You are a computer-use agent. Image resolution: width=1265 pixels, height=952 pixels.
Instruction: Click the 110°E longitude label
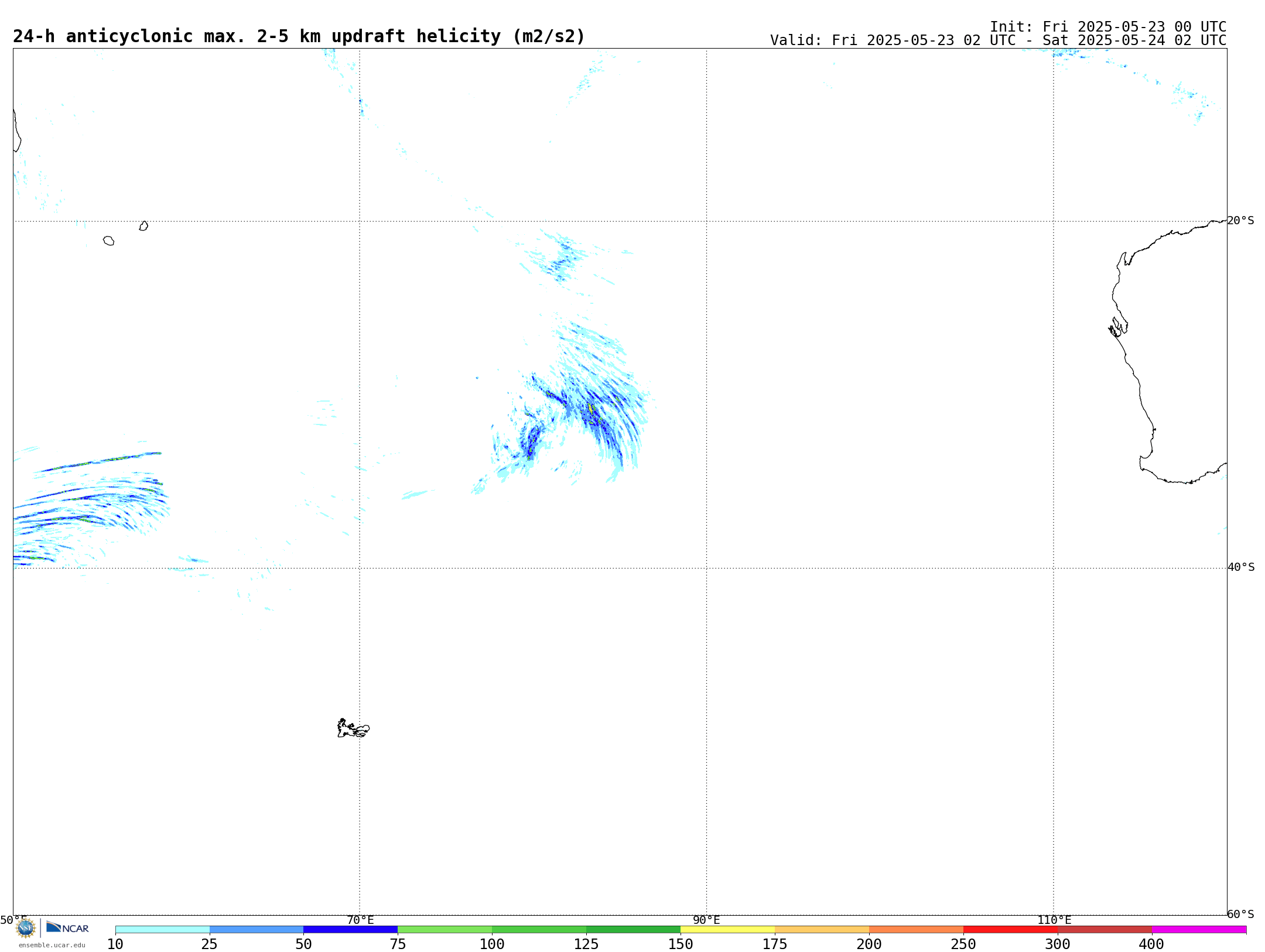(1054, 920)
